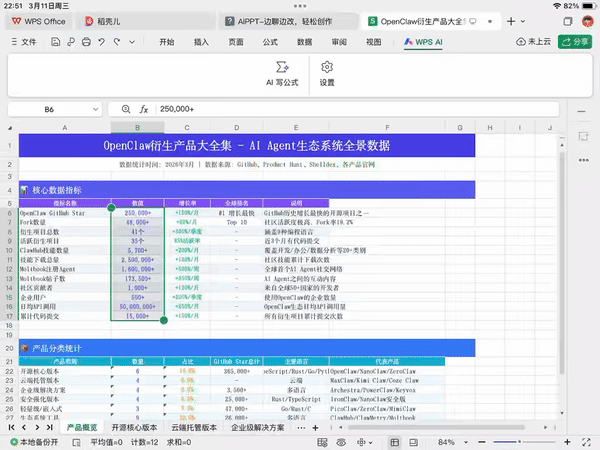
Task: Click the formula bar showing 250,000+
Action: pos(356,109)
